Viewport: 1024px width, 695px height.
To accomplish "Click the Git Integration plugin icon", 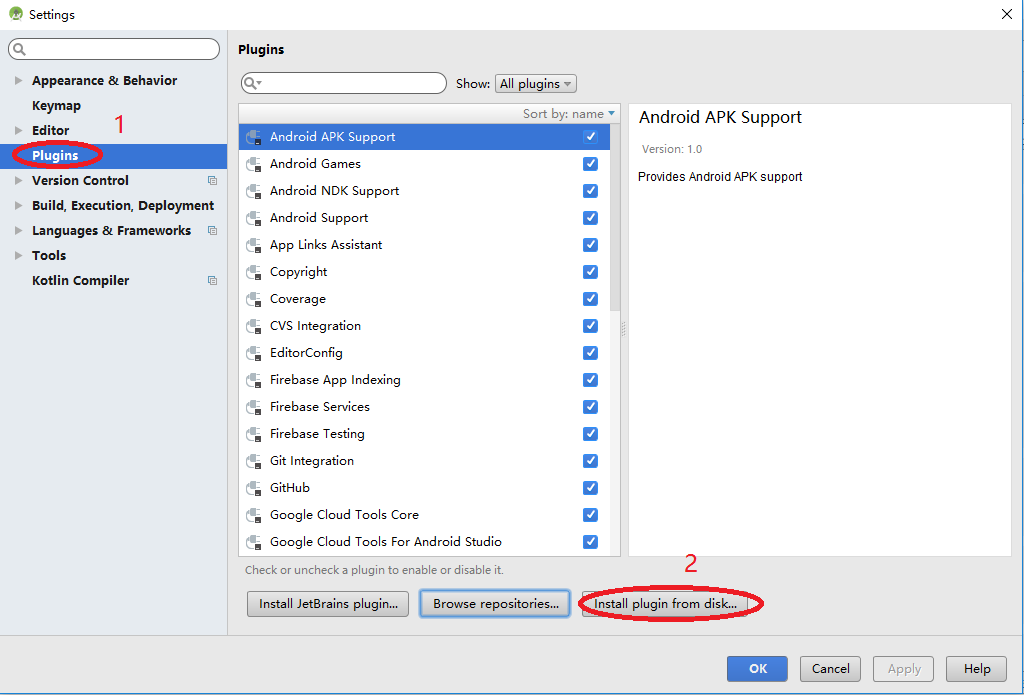I will (x=253, y=461).
